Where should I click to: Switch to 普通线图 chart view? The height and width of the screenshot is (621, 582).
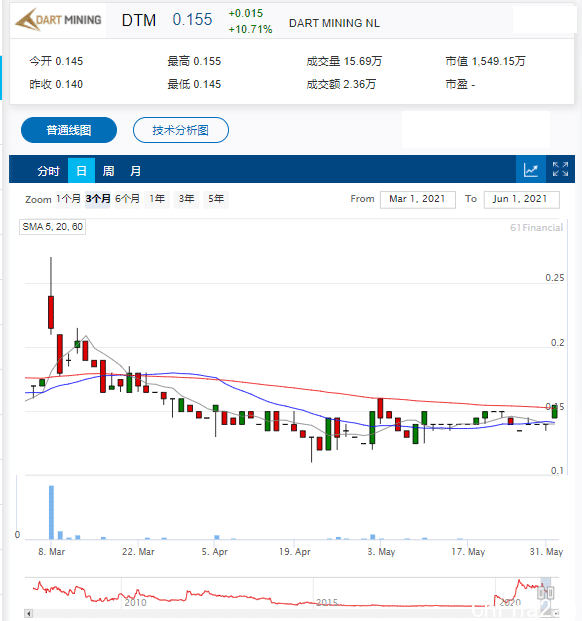(69, 130)
